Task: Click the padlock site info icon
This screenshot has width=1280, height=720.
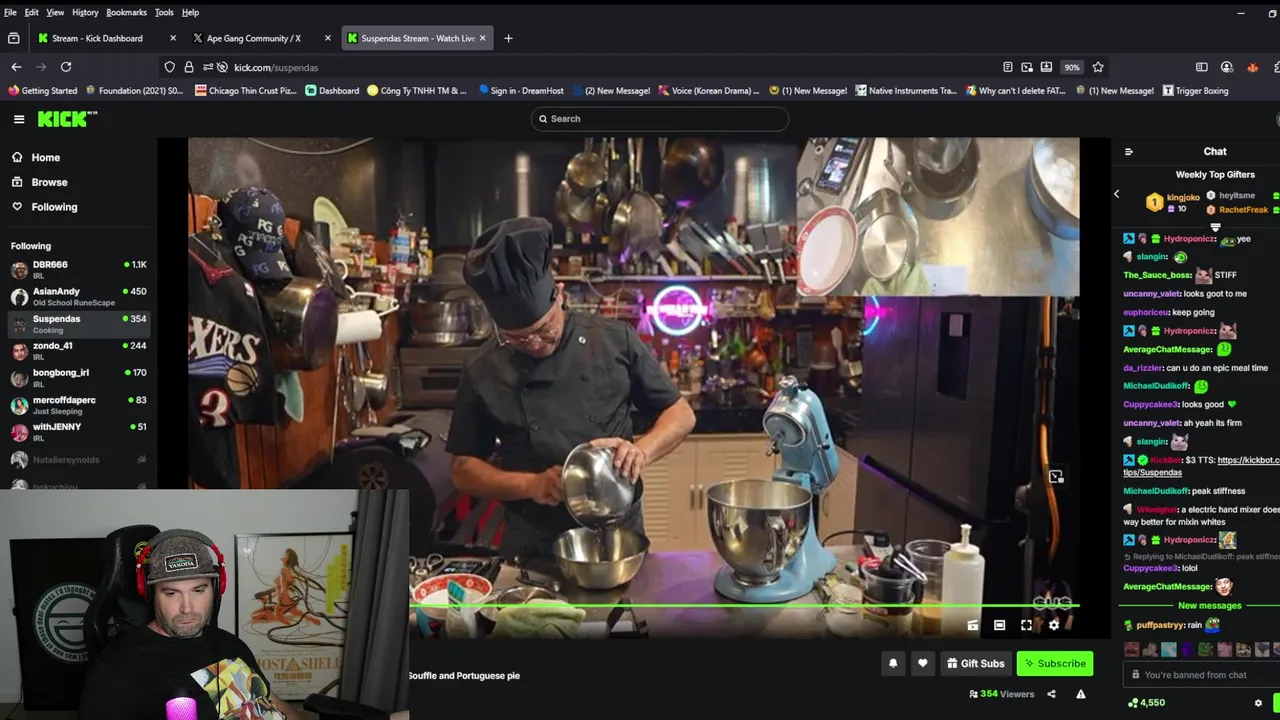Action: (x=189, y=67)
